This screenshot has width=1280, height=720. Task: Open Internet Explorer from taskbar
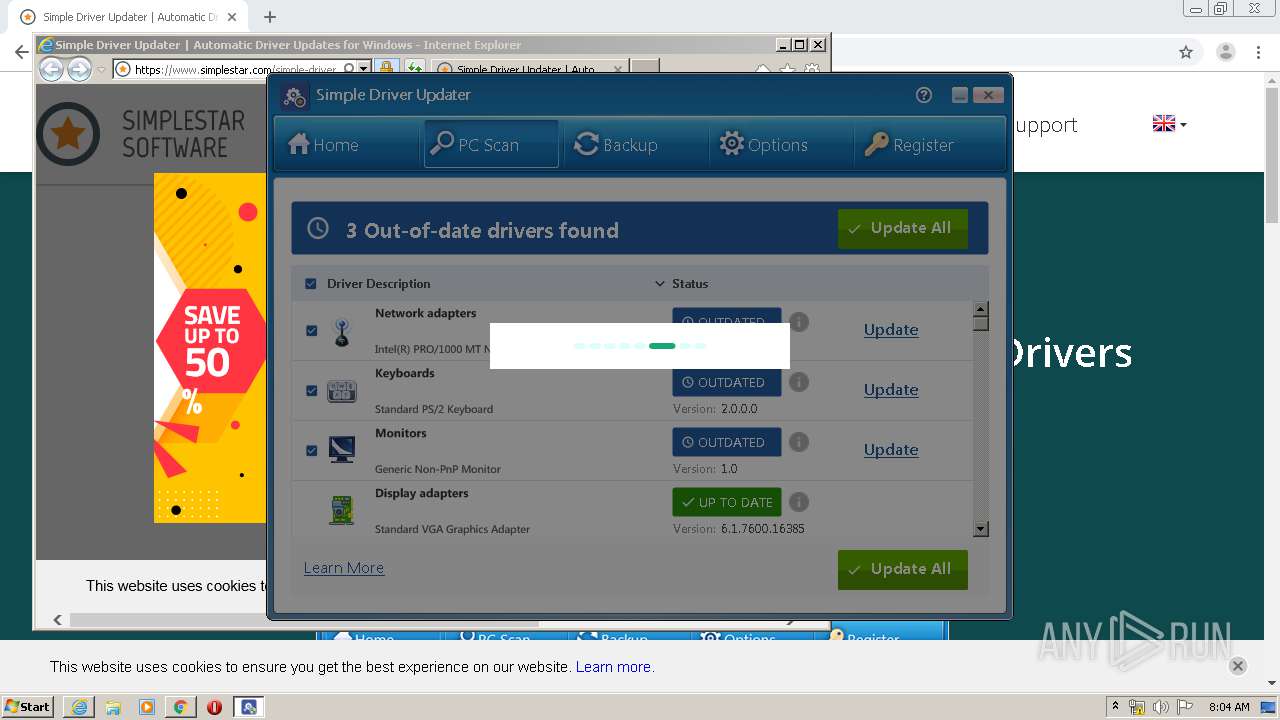[x=79, y=707]
